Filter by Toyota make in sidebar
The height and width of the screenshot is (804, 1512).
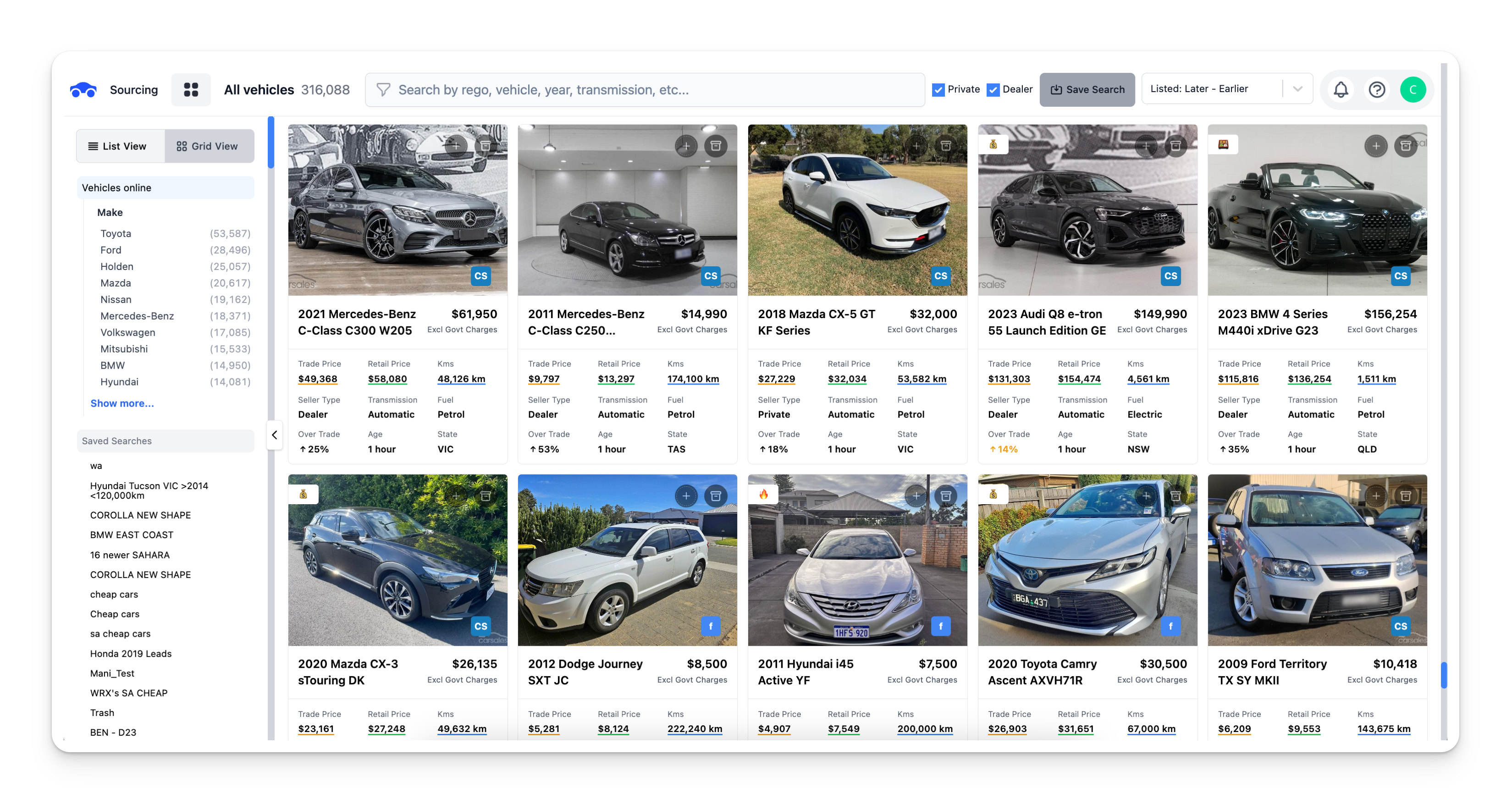pos(116,234)
